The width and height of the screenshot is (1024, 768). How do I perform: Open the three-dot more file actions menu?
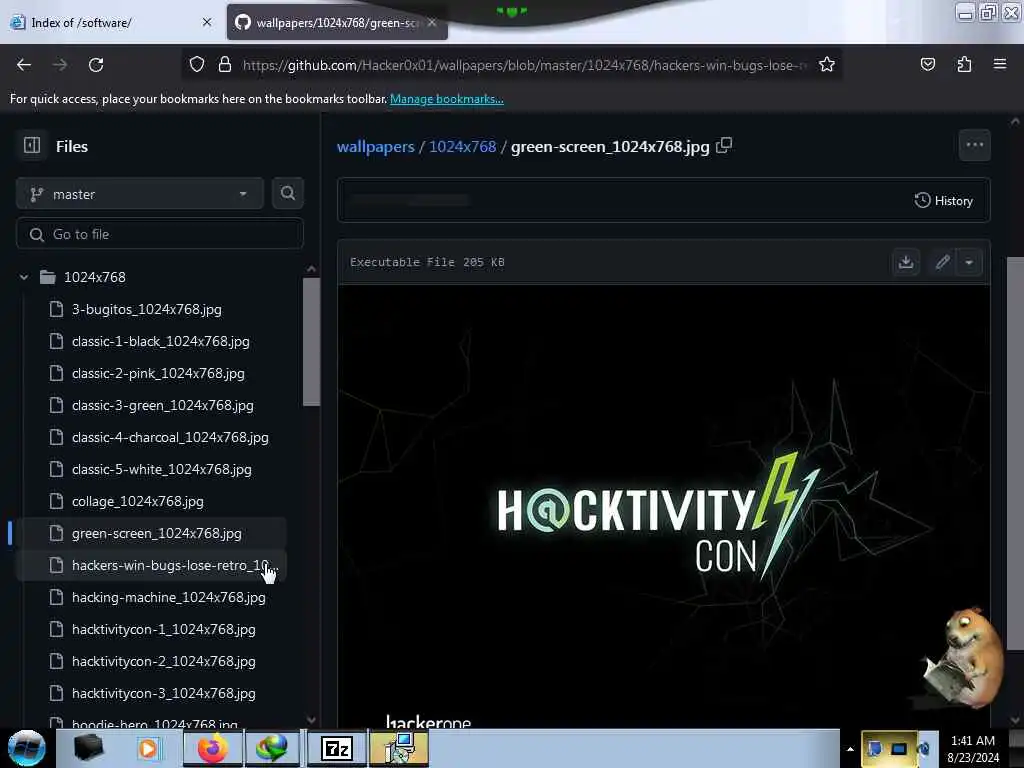tap(974, 145)
